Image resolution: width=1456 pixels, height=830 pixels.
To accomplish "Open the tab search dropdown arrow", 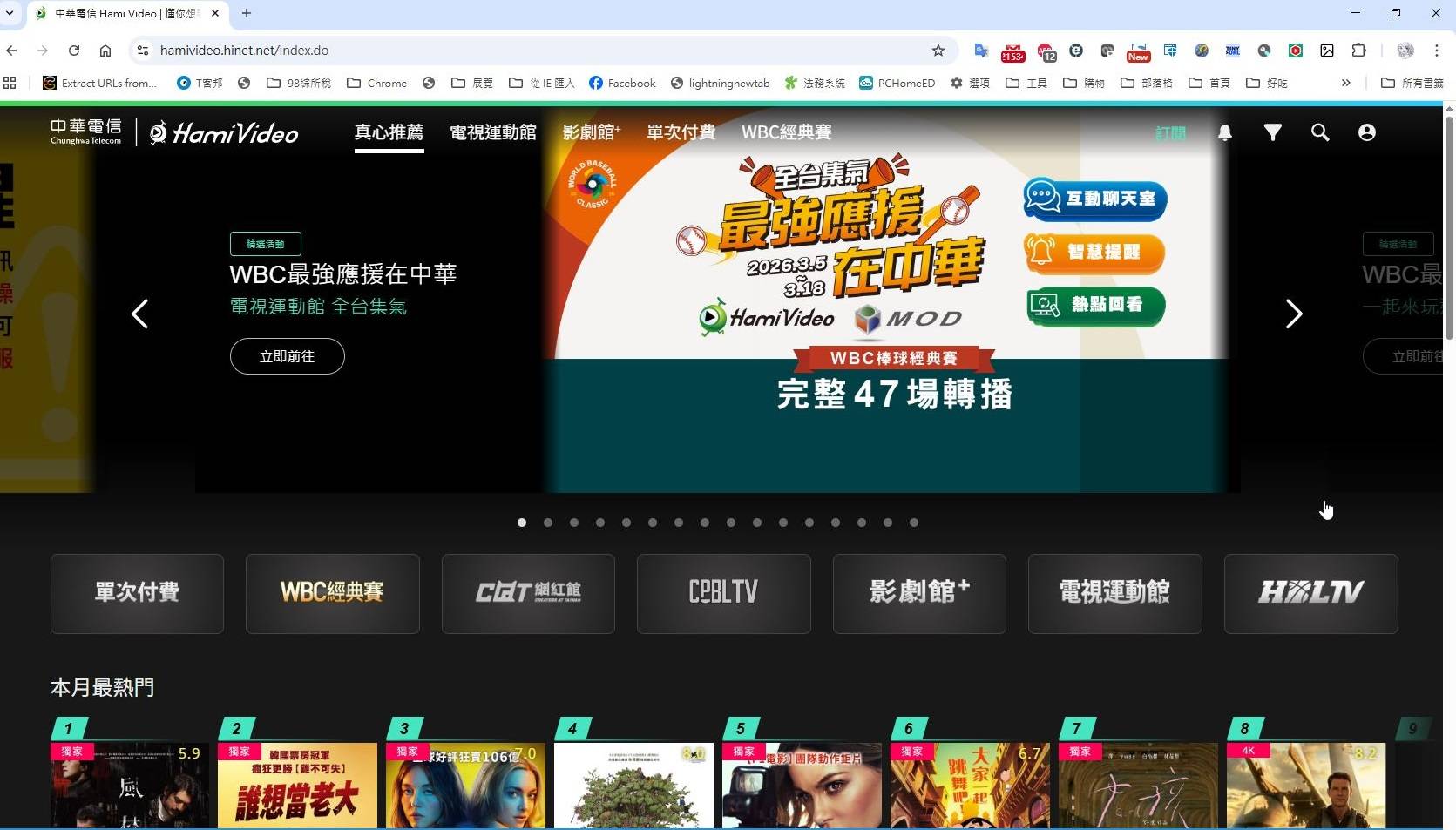I will click(10, 13).
